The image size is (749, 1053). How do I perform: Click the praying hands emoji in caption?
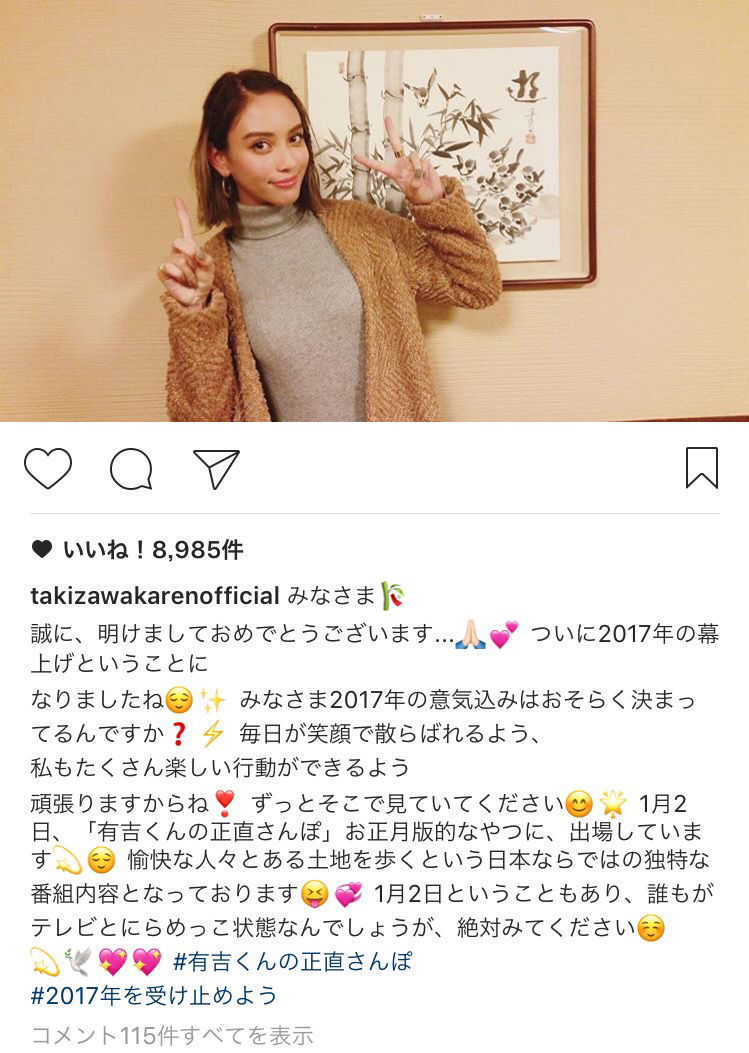(471, 634)
